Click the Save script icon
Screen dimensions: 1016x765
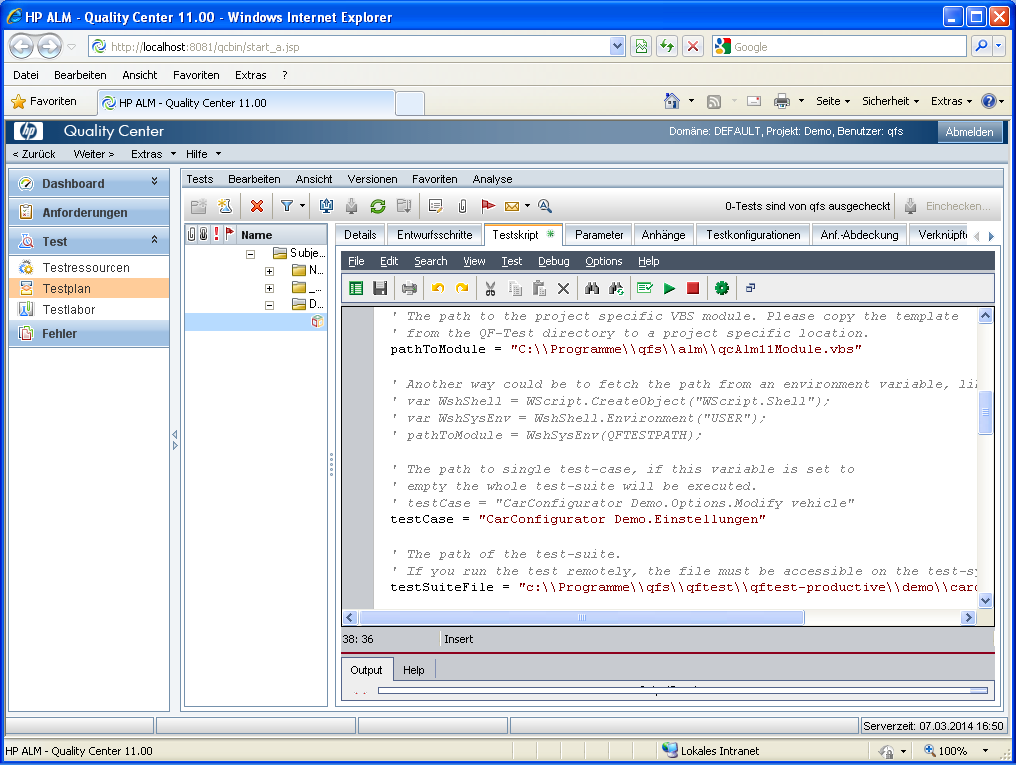tap(380, 289)
